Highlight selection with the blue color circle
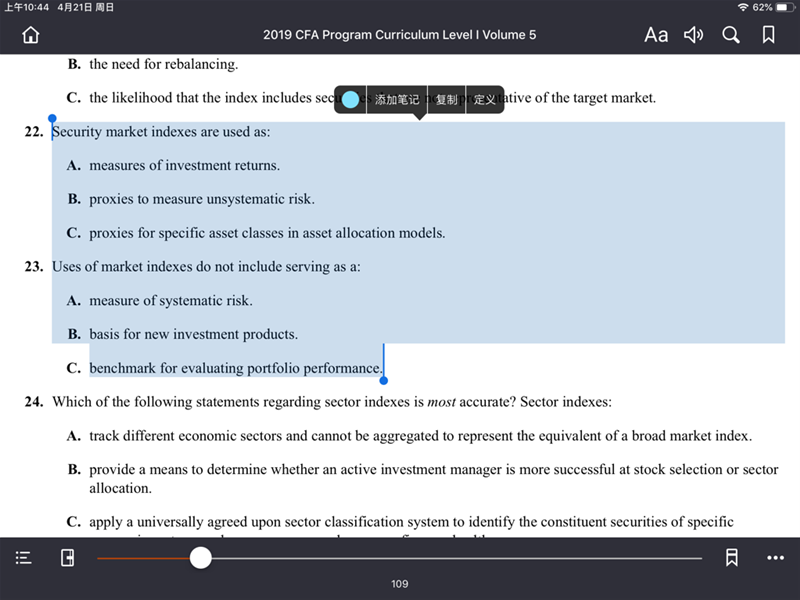The width and height of the screenshot is (800, 600). 351,99
